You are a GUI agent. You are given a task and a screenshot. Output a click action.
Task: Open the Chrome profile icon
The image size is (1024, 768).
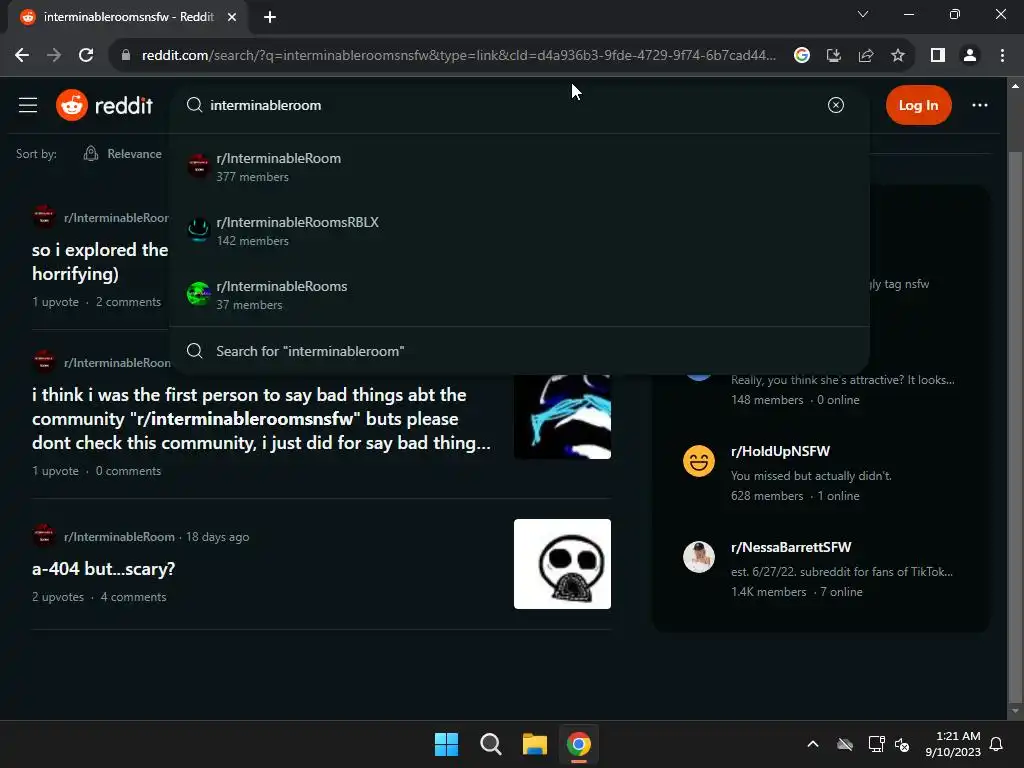click(970, 56)
